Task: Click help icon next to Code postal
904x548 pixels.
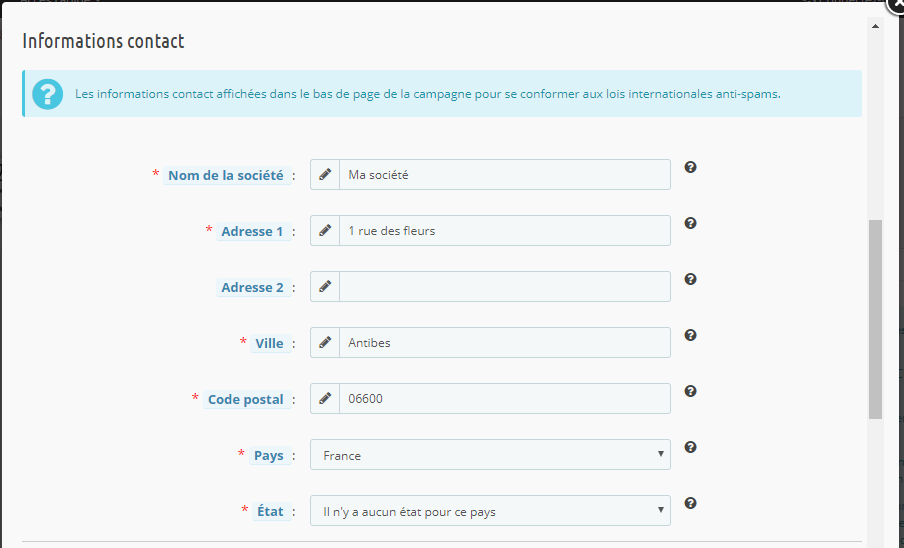Action: pyautogui.click(x=690, y=391)
